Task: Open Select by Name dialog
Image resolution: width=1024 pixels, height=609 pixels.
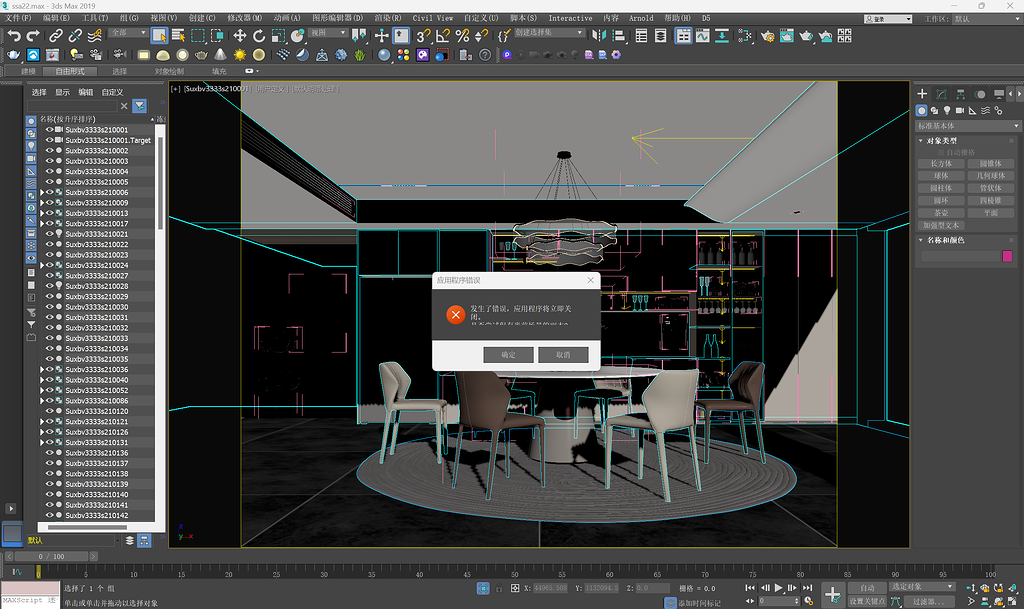Action: 180,37
